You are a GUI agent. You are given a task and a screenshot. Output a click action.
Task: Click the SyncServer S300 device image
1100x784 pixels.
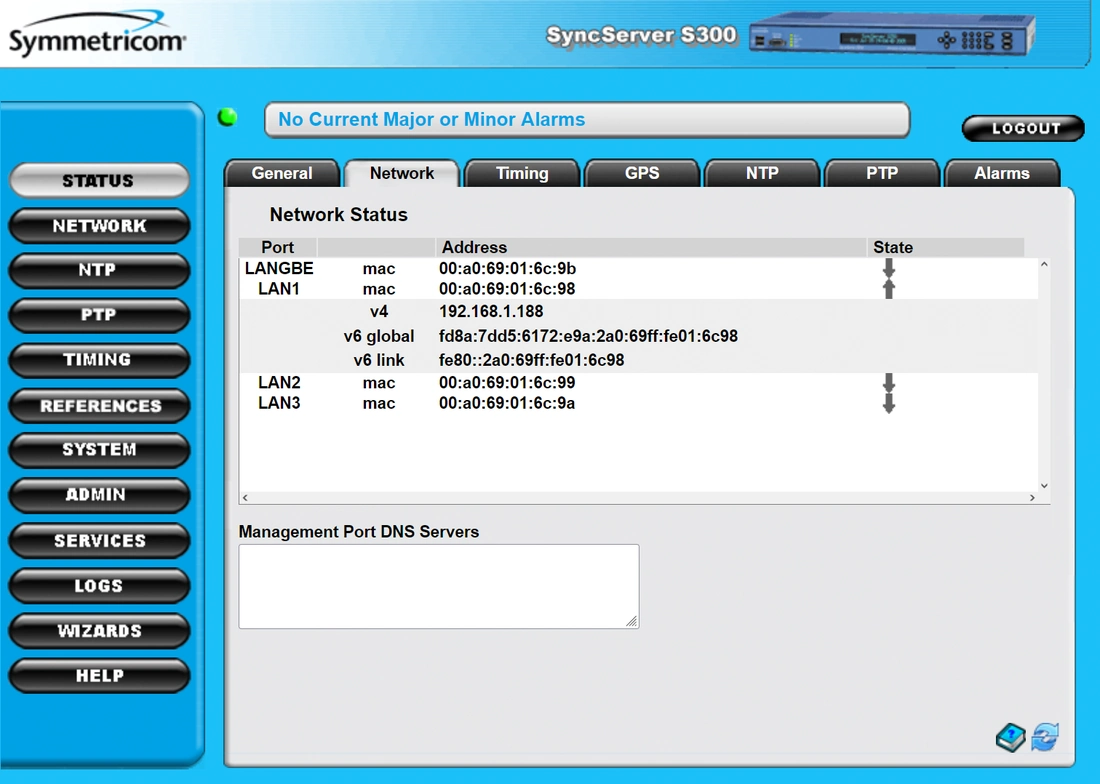pos(890,37)
